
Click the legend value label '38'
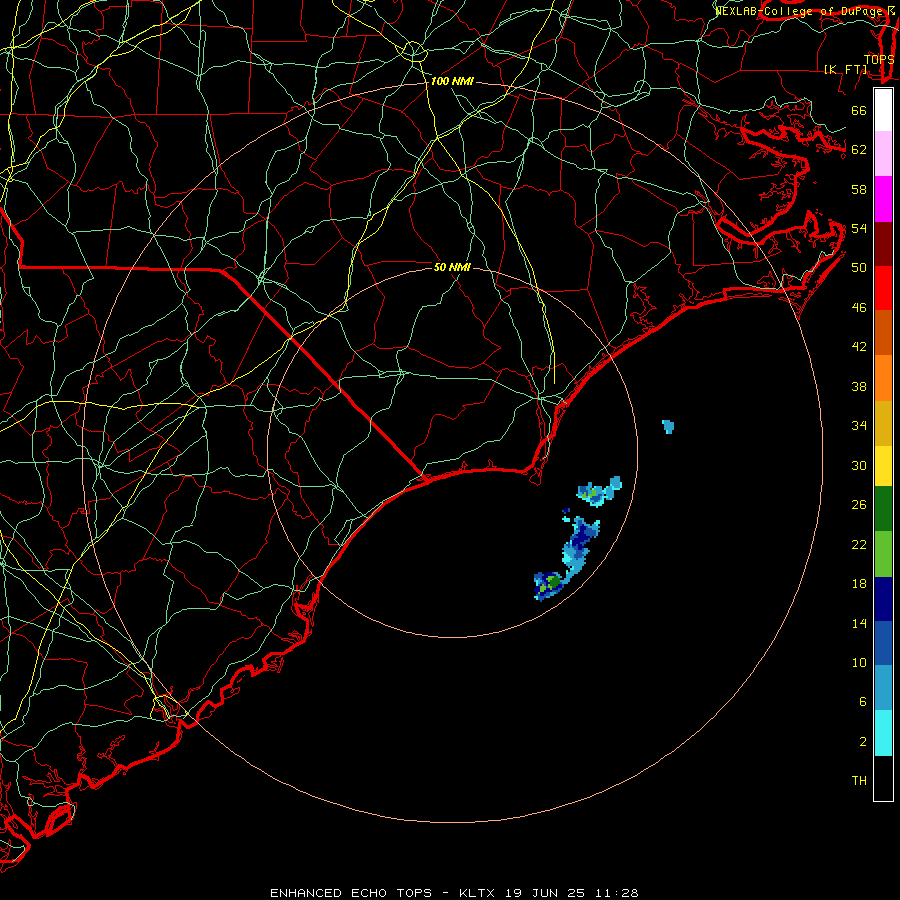(x=859, y=386)
